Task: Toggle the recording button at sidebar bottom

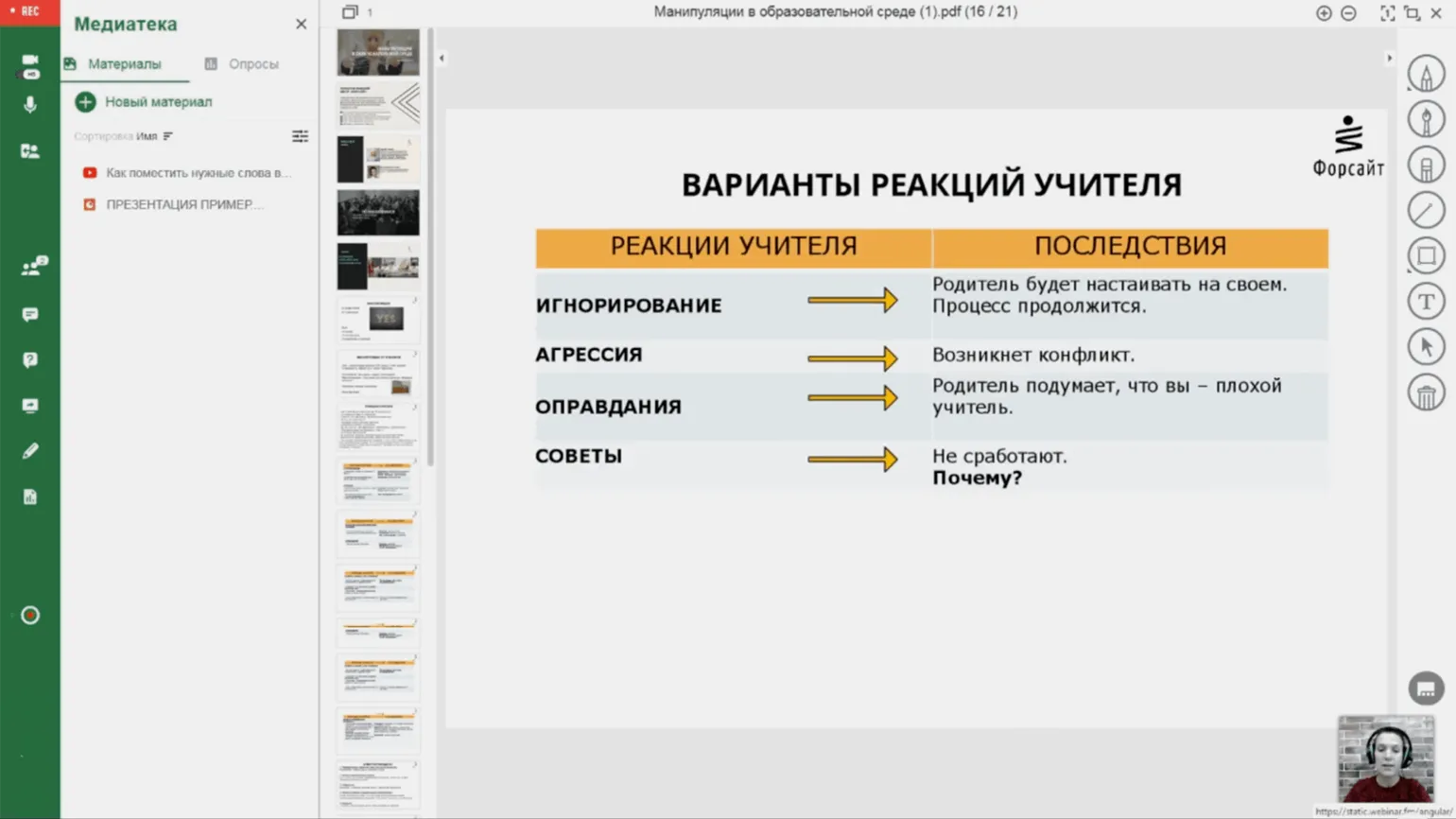Action: pos(30,616)
